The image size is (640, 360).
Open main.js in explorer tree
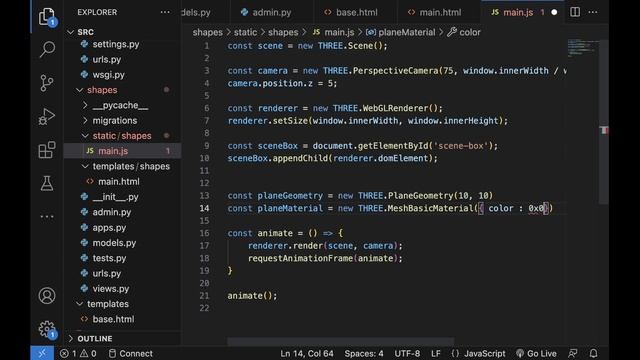click(x=122, y=151)
